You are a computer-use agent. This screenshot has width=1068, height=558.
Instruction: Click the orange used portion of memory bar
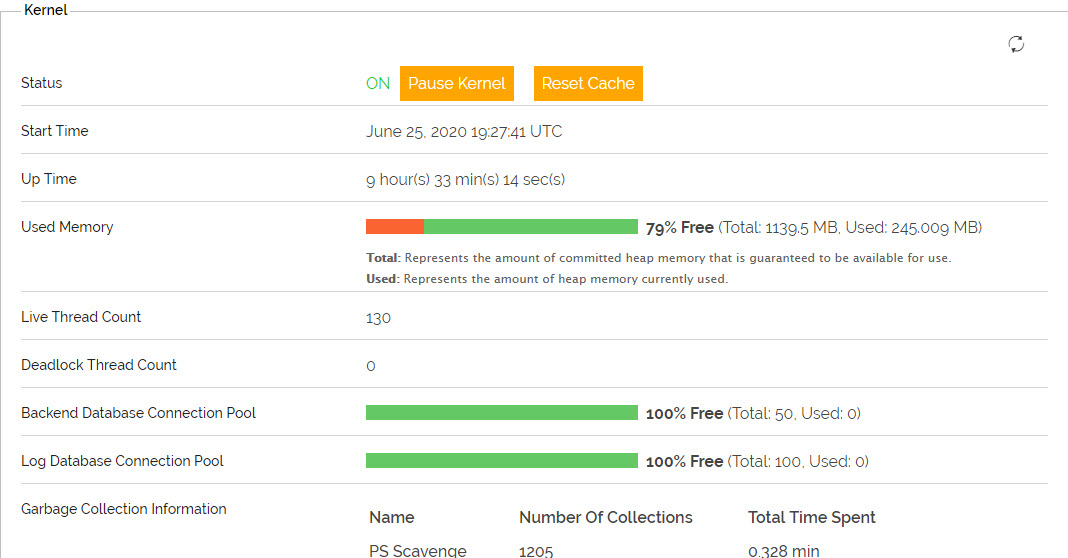394,227
